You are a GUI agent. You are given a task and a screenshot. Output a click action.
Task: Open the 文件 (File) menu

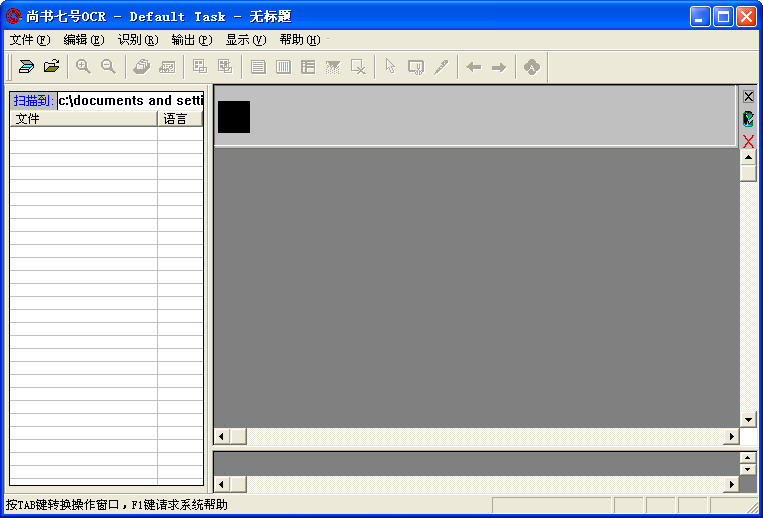pyautogui.click(x=29, y=40)
